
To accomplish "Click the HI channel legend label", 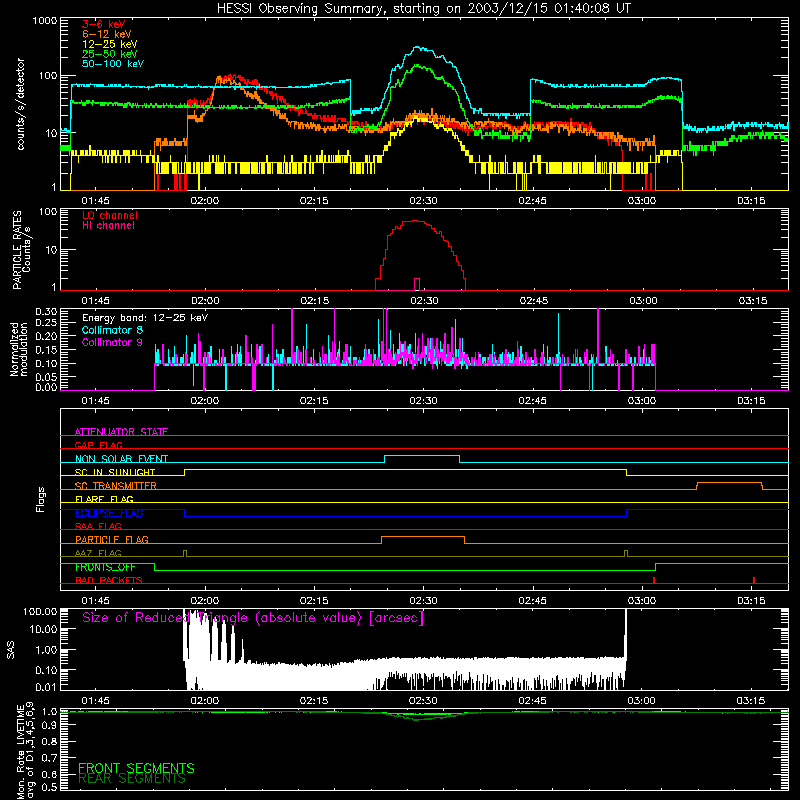I will coord(108,226).
